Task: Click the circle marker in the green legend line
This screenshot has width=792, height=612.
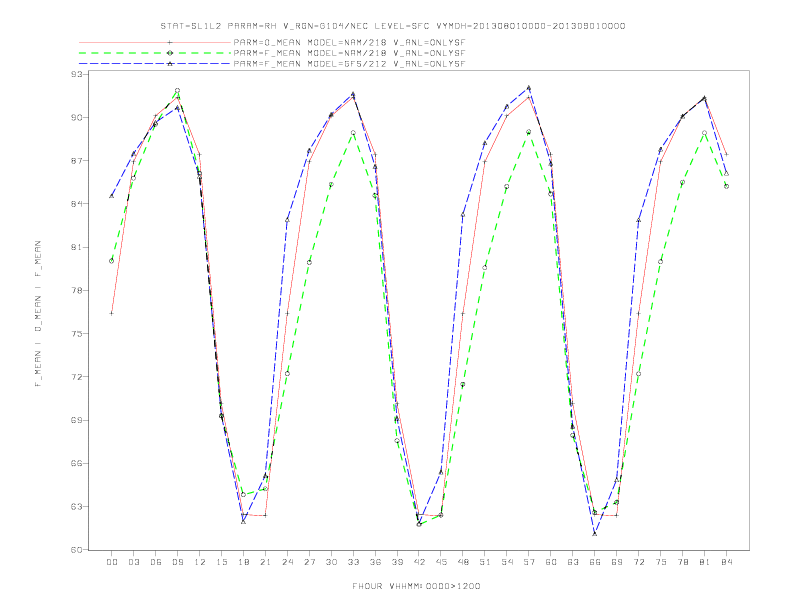Action: 170,53
